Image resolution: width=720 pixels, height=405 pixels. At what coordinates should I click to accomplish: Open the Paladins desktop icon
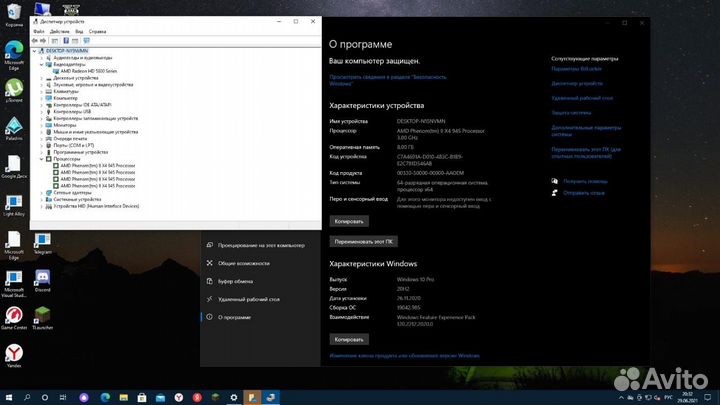(x=14, y=128)
